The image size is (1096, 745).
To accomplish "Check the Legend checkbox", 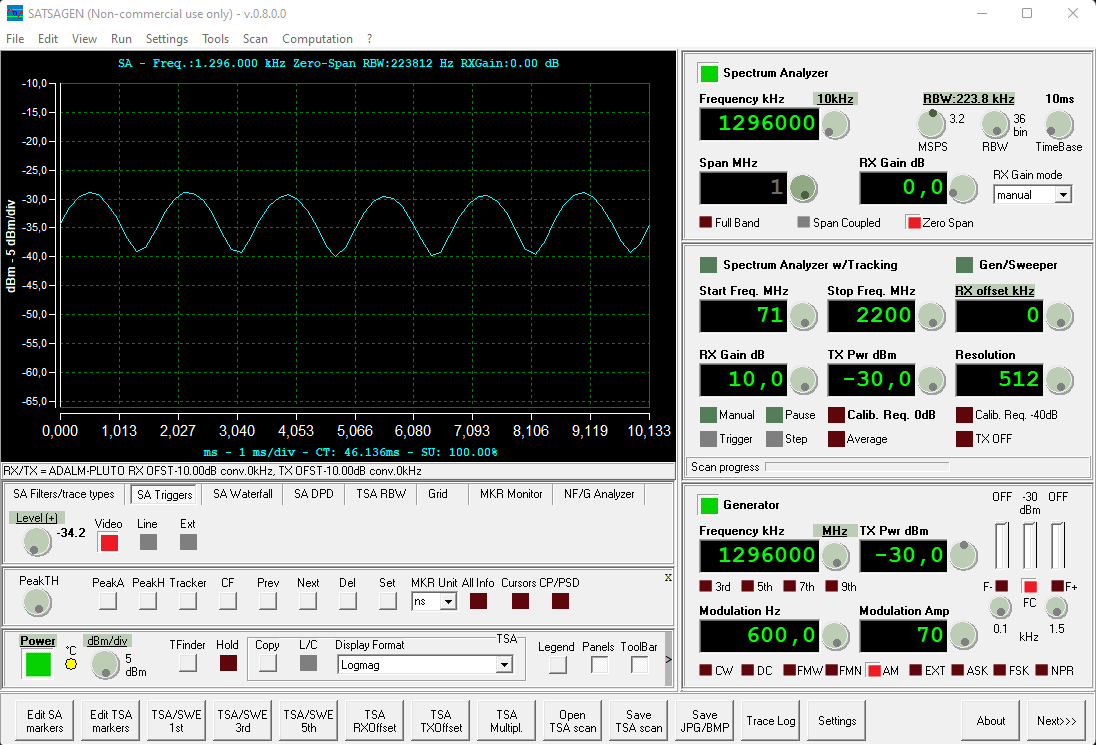I will point(557,665).
